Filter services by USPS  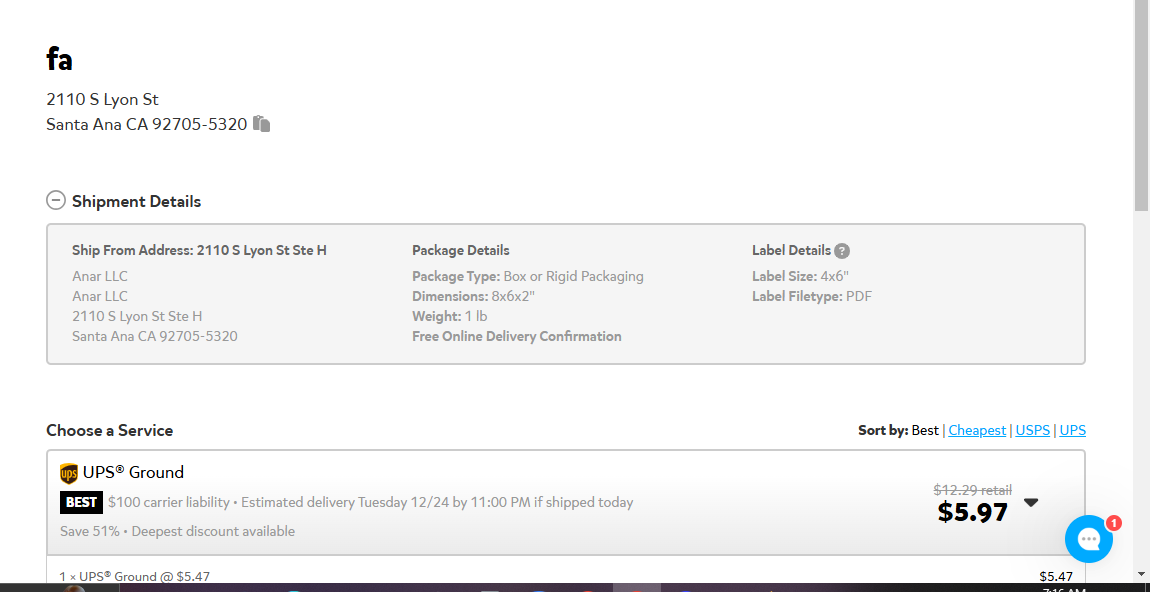pos(1033,431)
